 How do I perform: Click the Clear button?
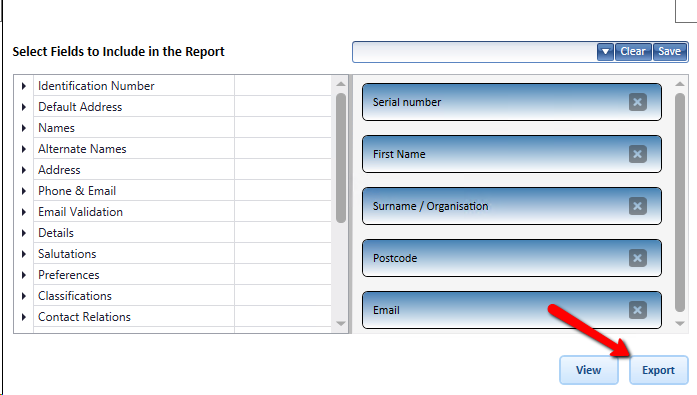(x=633, y=52)
